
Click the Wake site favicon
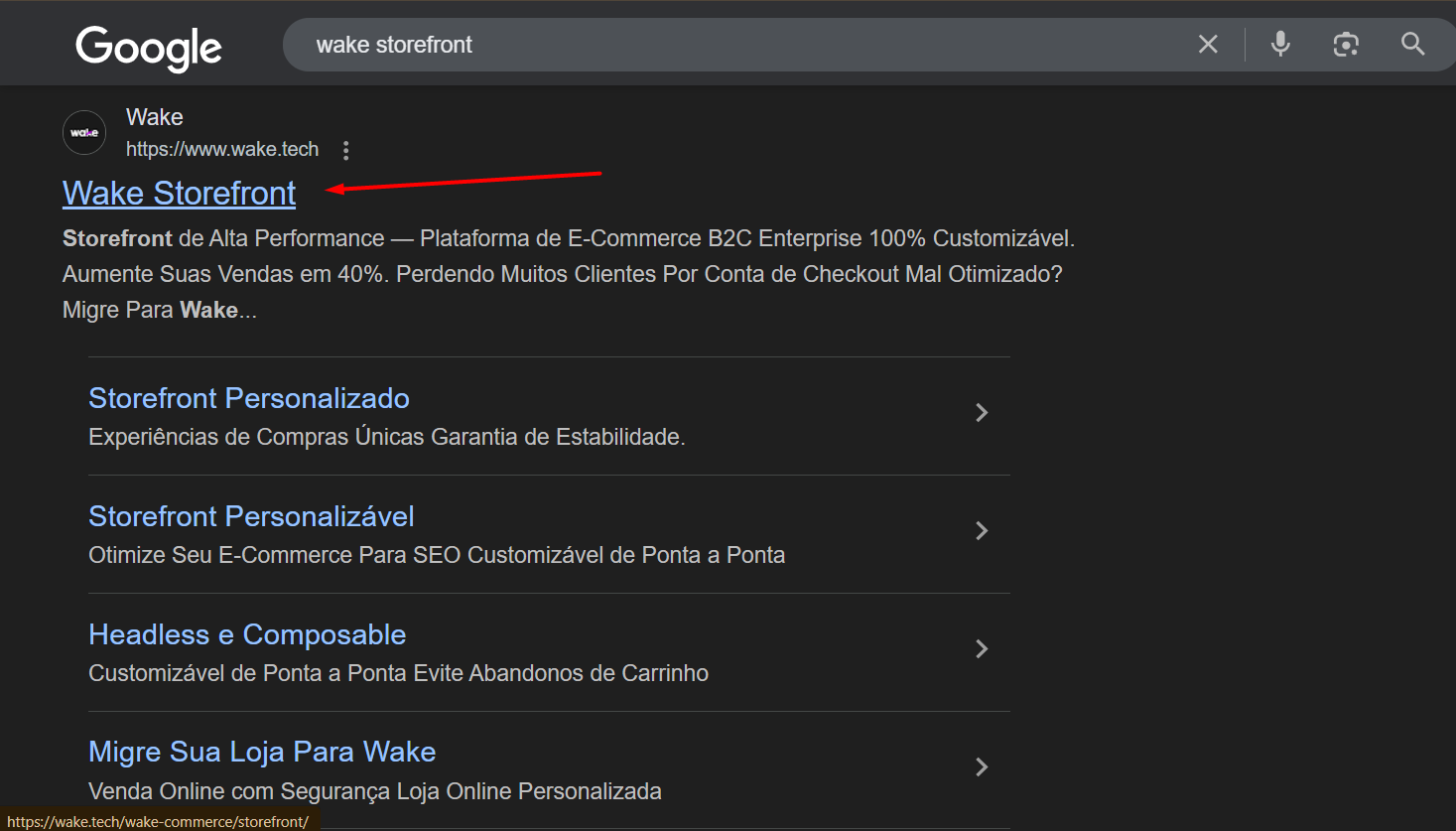pos(84,132)
